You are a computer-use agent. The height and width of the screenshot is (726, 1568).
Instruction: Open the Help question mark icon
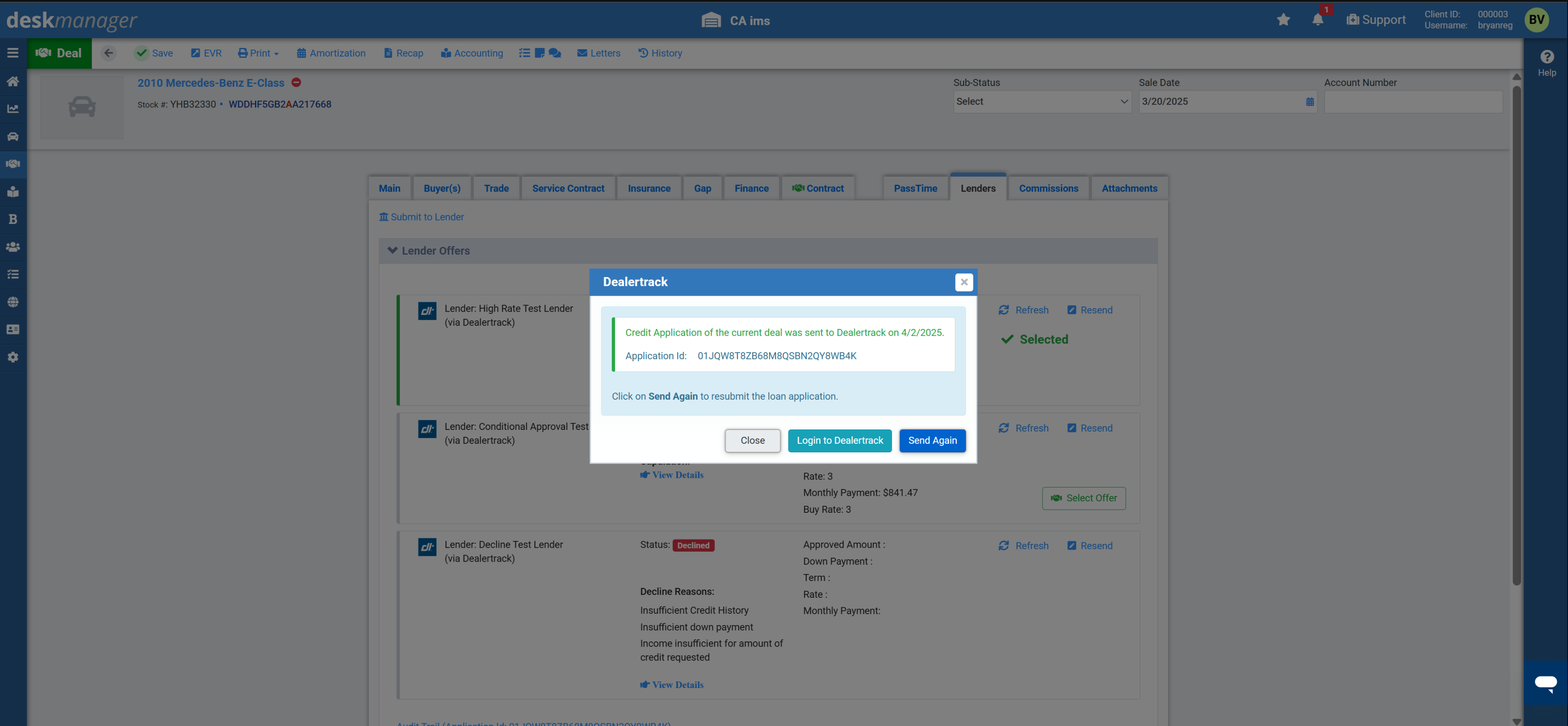1547,57
